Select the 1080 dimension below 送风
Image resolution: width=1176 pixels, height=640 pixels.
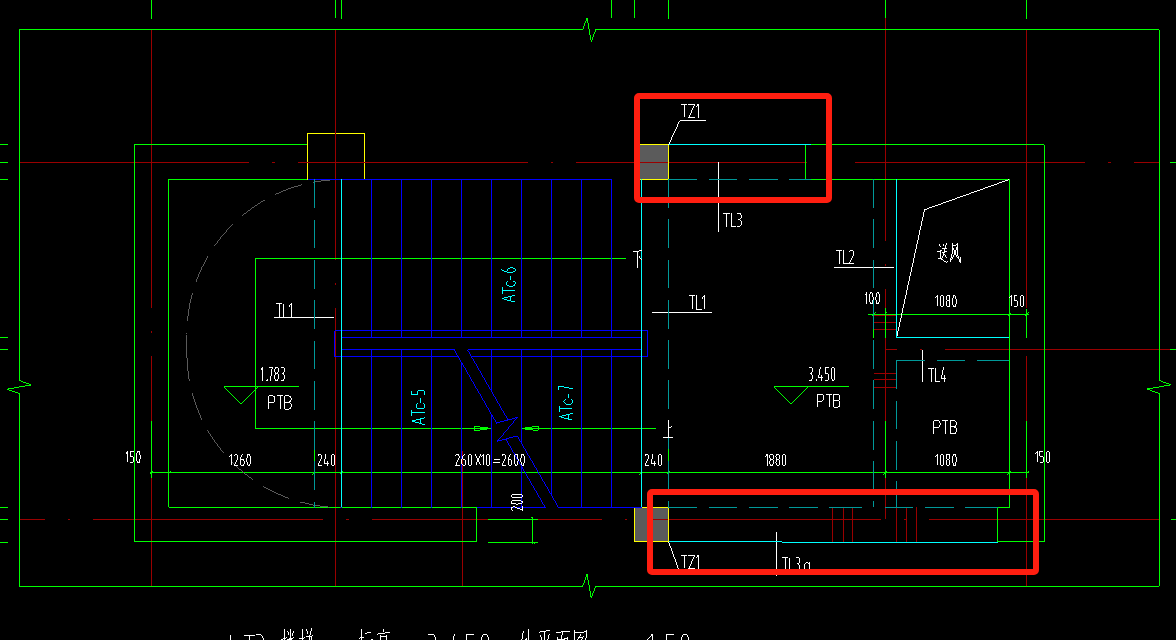point(946,301)
